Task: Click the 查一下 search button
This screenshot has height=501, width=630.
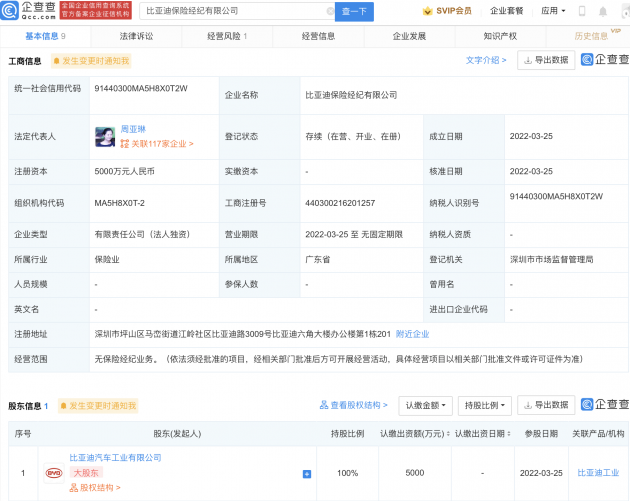Action: [x=354, y=11]
